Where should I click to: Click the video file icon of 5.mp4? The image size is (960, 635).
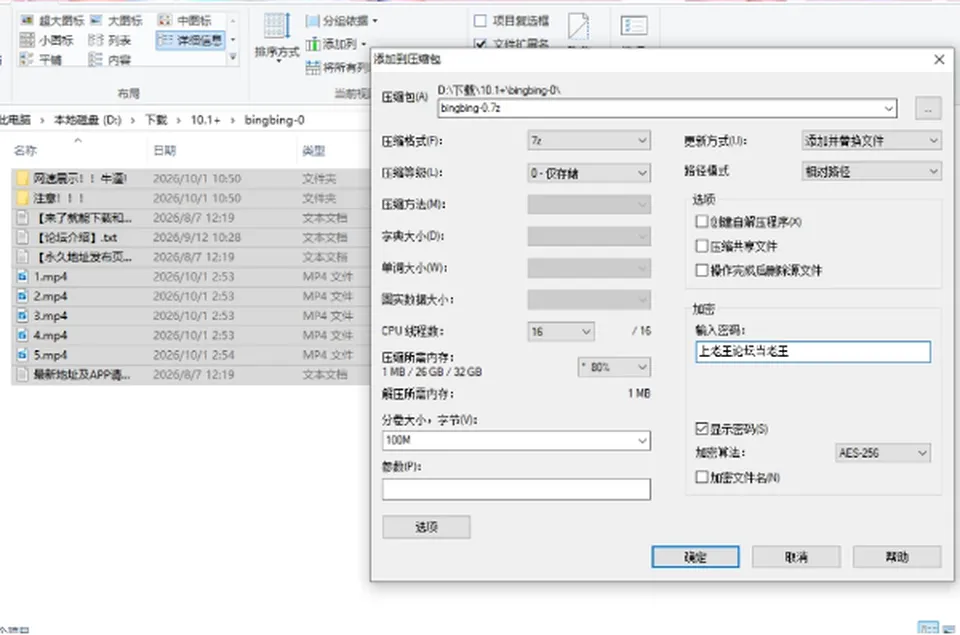[x=23, y=355]
